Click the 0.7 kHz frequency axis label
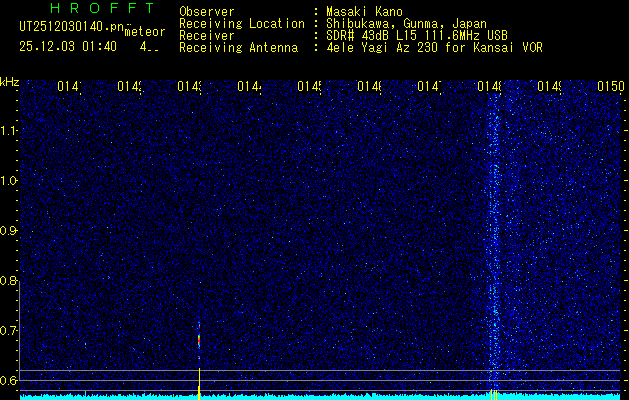This screenshot has height=400, width=629. pos(9,331)
